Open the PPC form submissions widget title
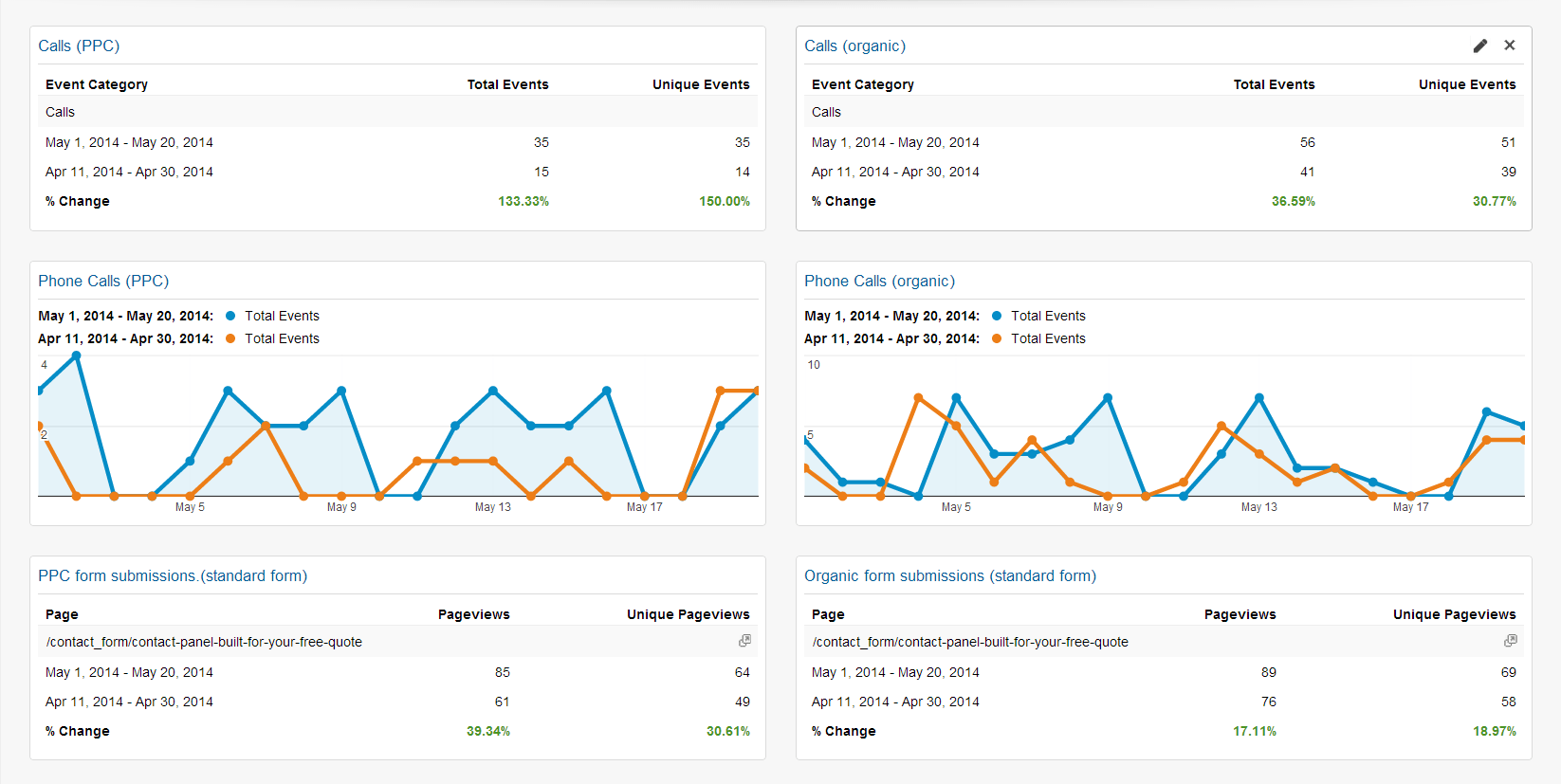This screenshot has height=784, width=1561. [x=173, y=575]
